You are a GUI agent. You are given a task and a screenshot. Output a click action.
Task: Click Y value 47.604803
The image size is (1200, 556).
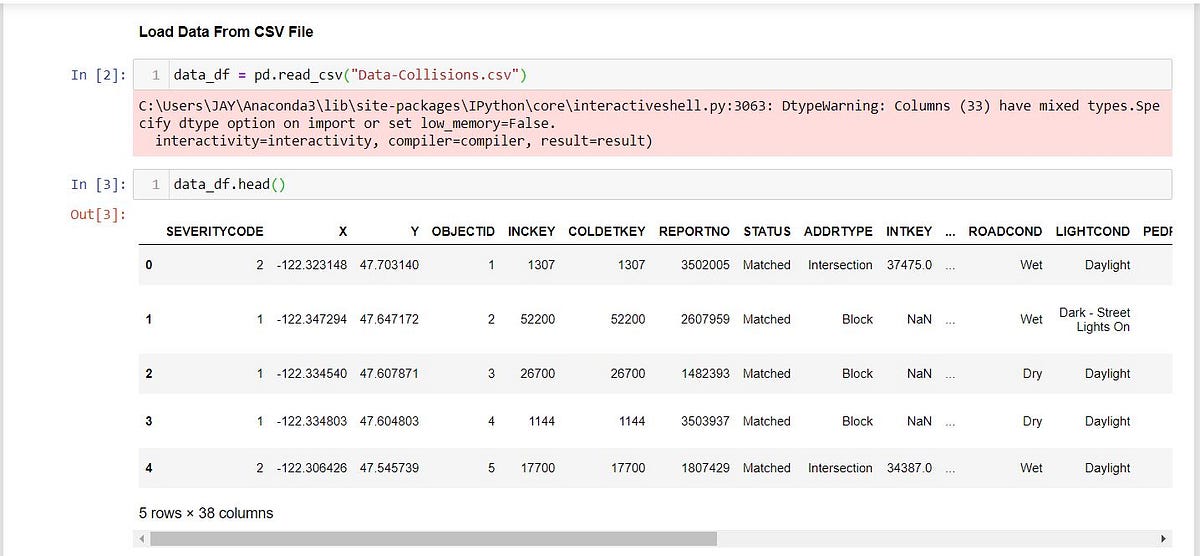[x=390, y=421]
